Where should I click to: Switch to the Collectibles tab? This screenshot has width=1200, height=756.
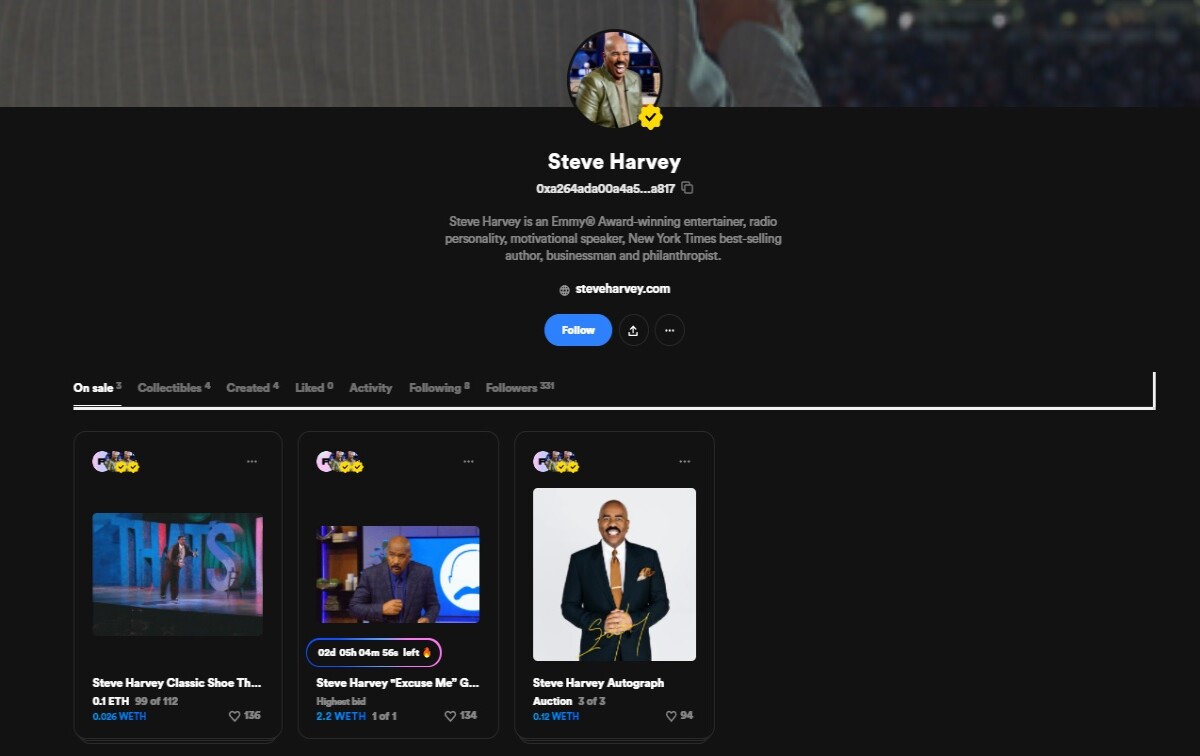click(x=174, y=388)
